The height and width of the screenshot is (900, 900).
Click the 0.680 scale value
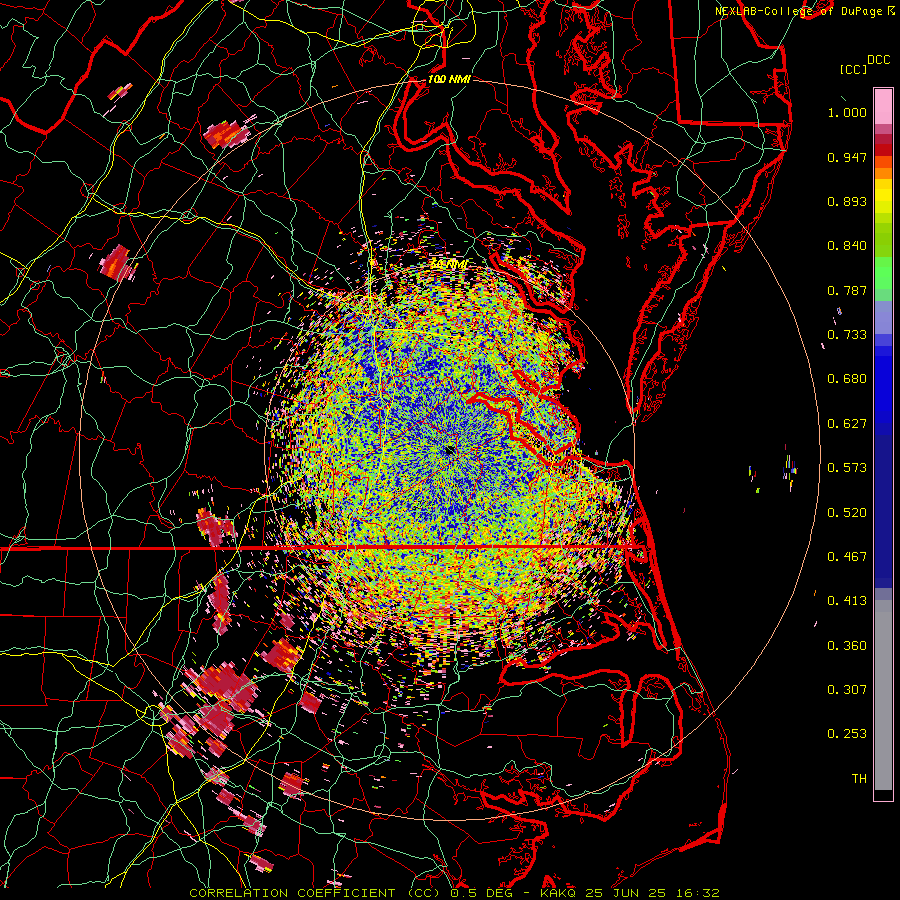(847, 379)
